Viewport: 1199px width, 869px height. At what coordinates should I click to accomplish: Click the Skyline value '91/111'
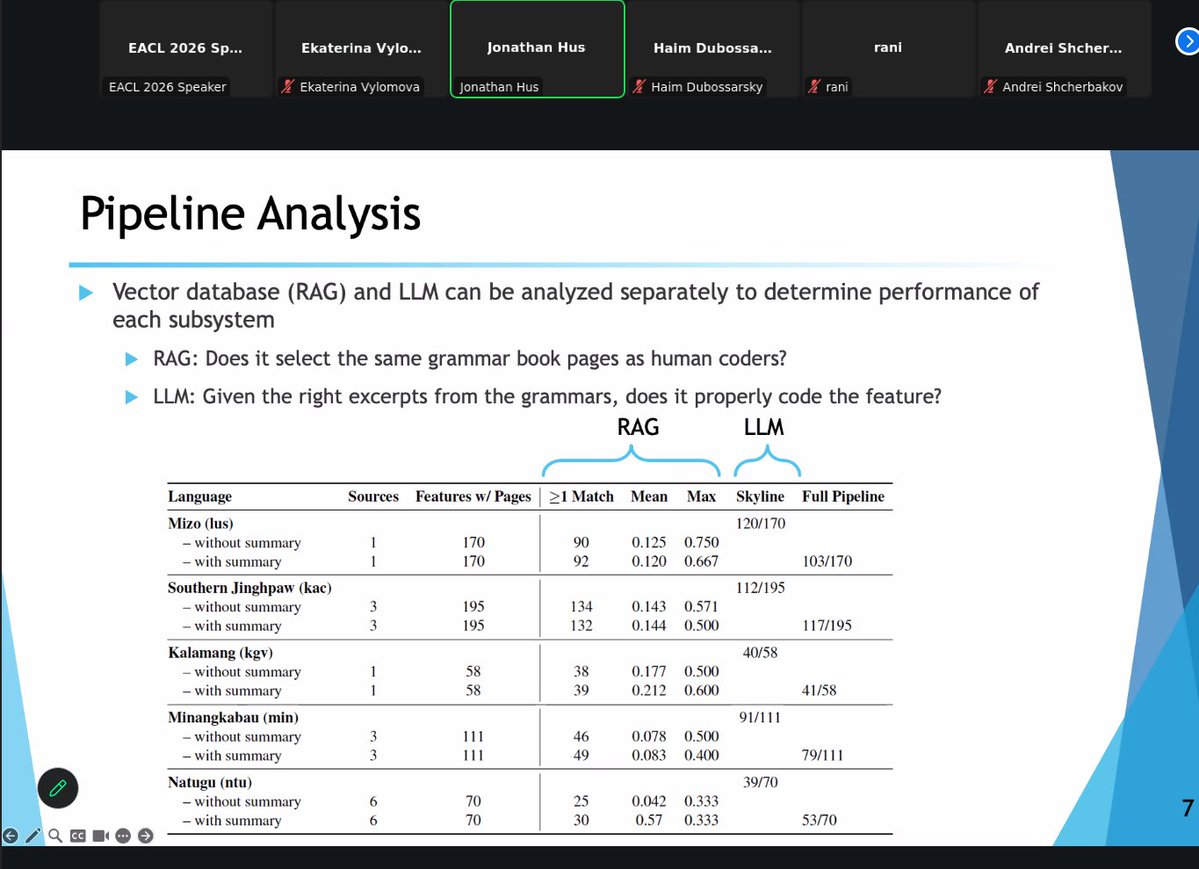760,718
